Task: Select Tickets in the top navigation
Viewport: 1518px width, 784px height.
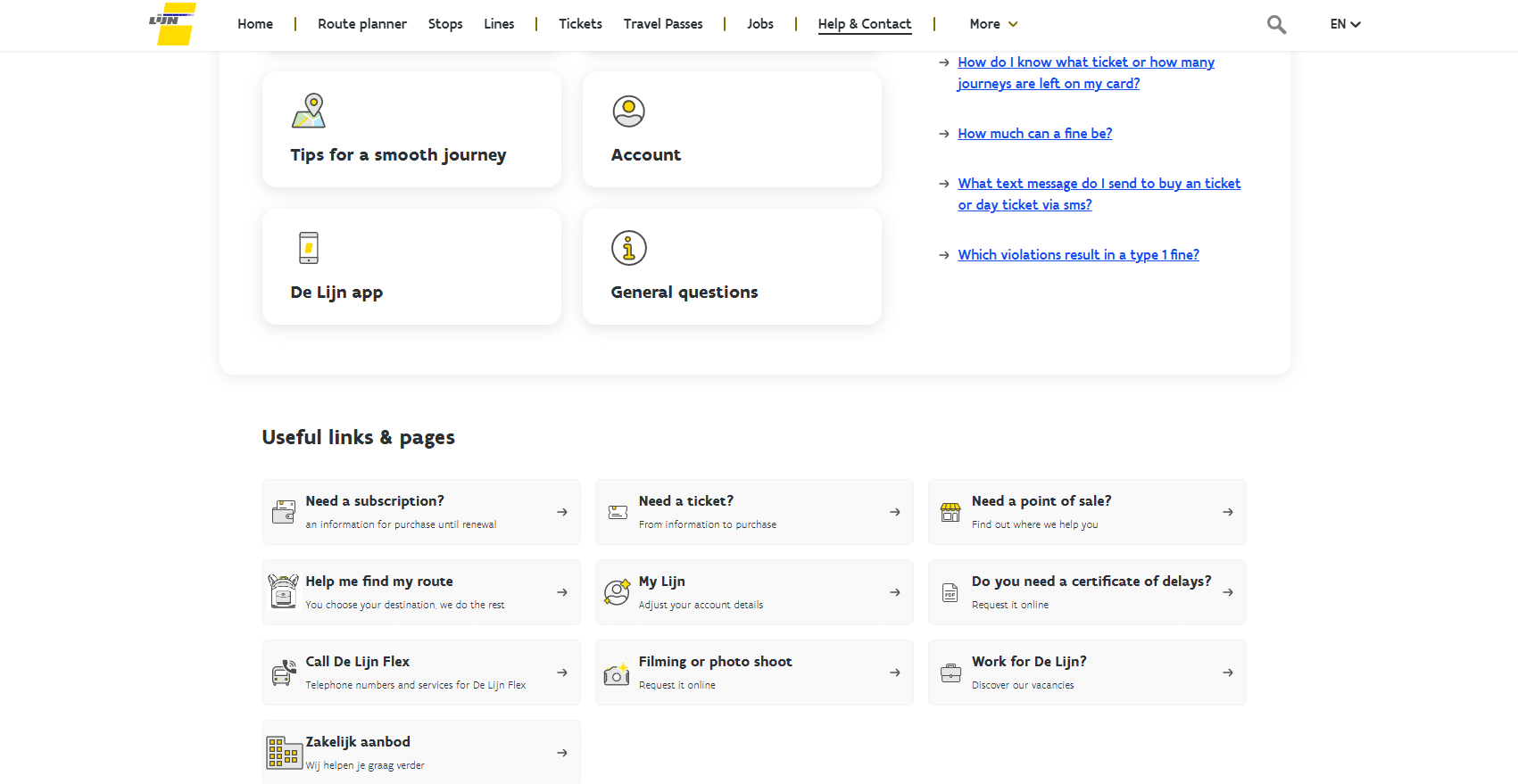Action: click(580, 24)
